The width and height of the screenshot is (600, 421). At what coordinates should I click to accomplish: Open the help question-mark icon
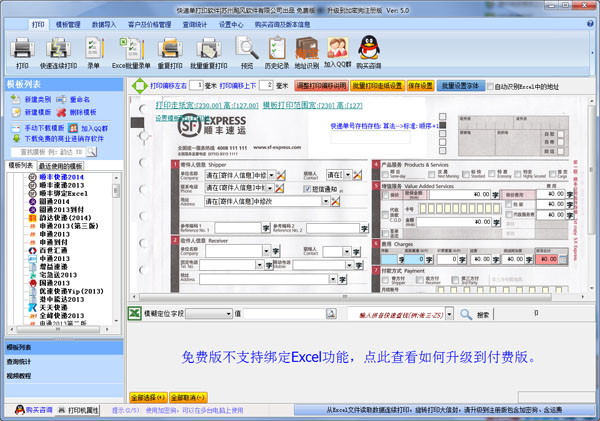[590, 24]
